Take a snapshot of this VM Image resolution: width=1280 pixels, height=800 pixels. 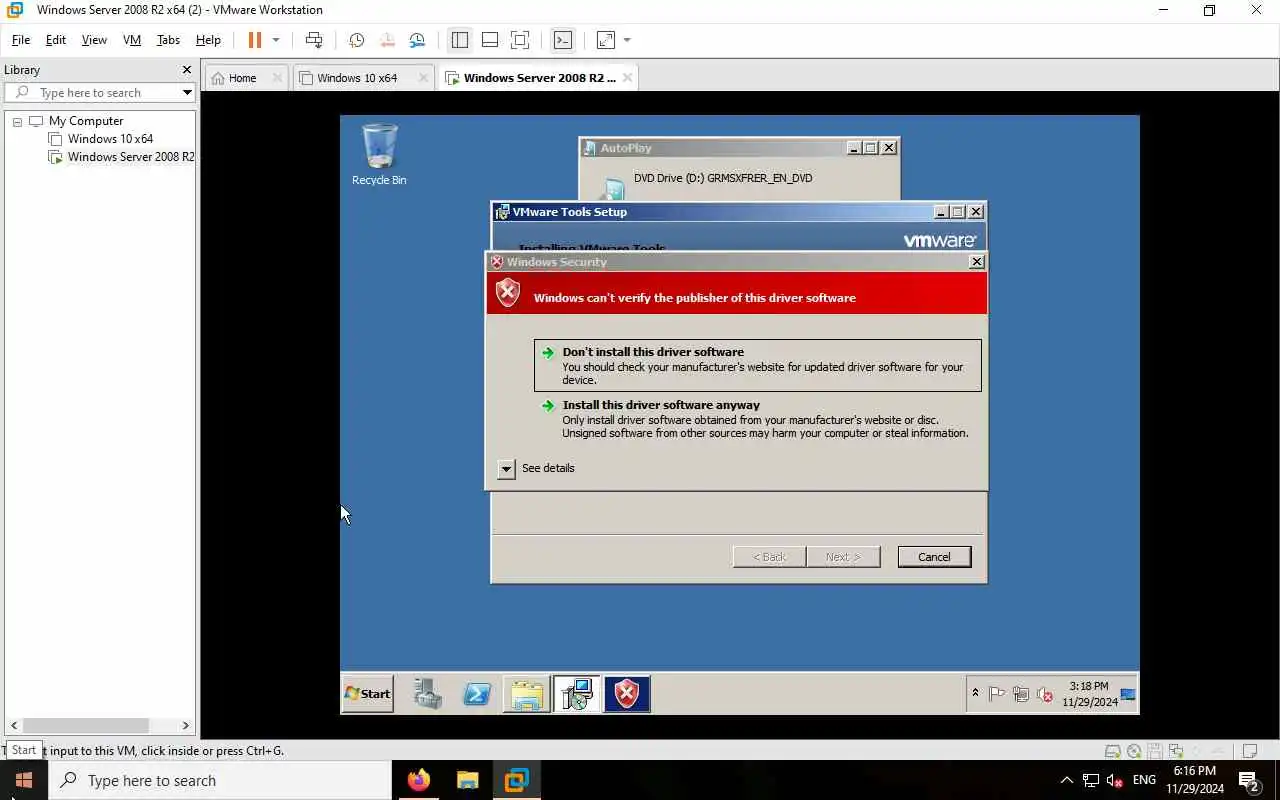pos(356,40)
